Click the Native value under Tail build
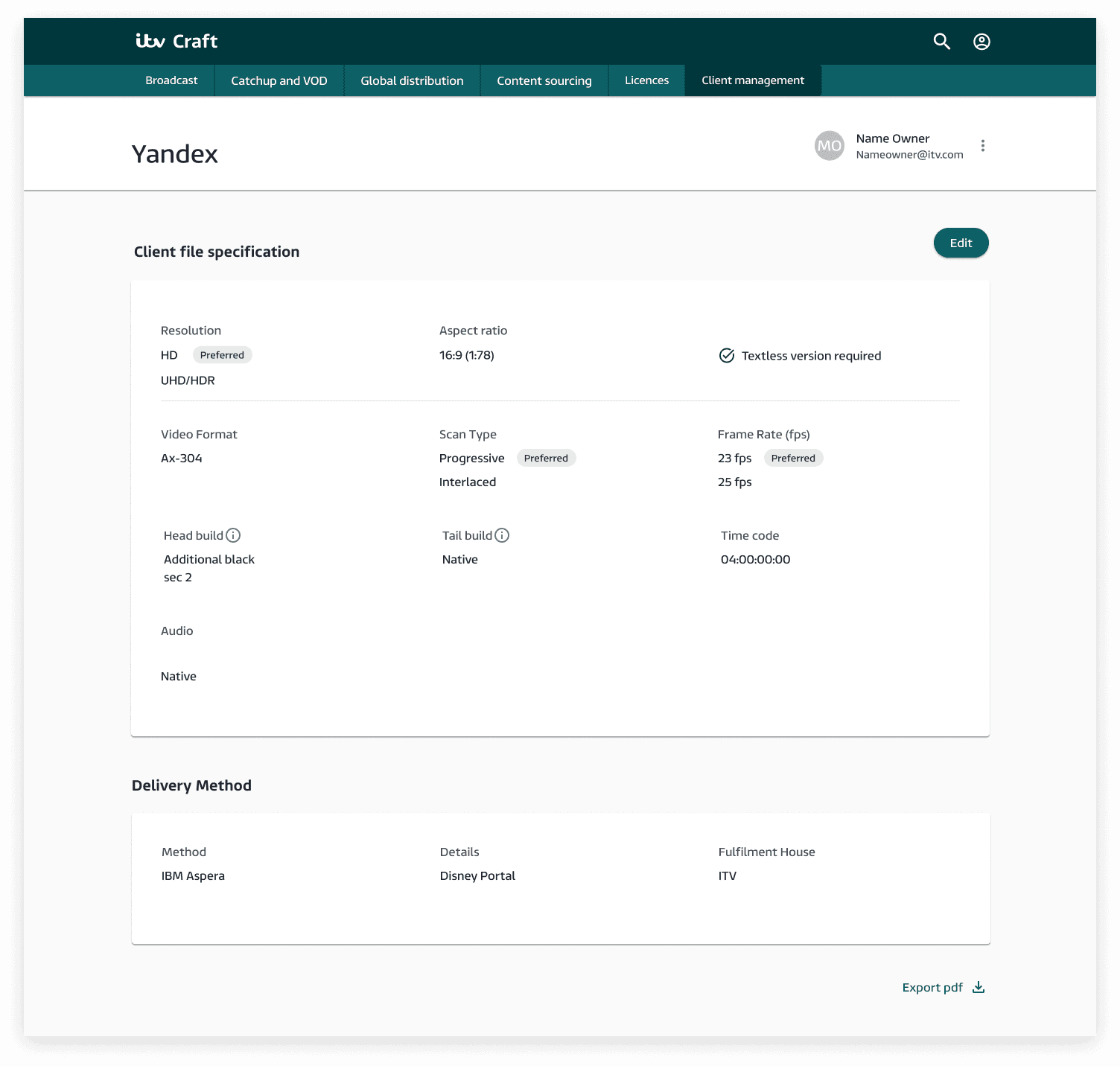The width and height of the screenshot is (1120, 1066). [460, 559]
